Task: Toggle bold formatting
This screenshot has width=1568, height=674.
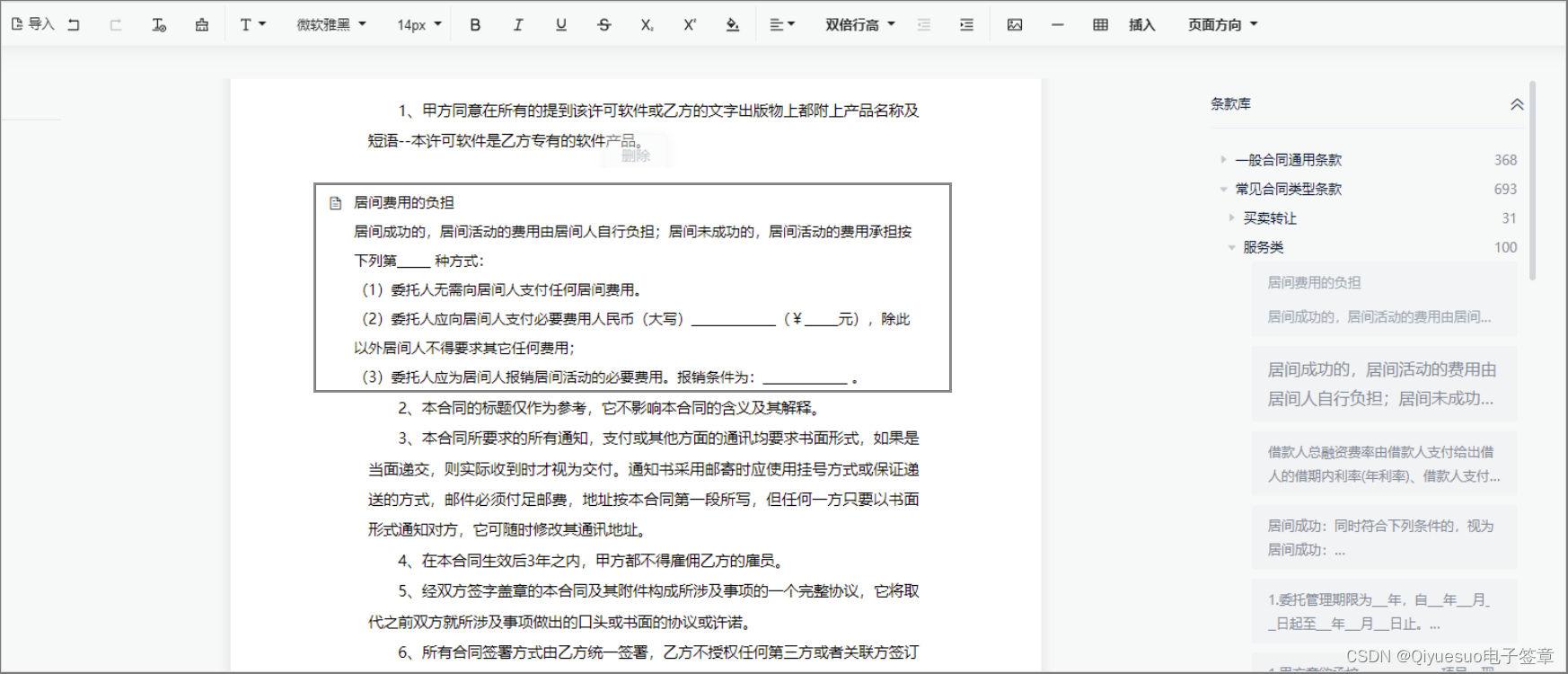Action: [x=475, y=25]
